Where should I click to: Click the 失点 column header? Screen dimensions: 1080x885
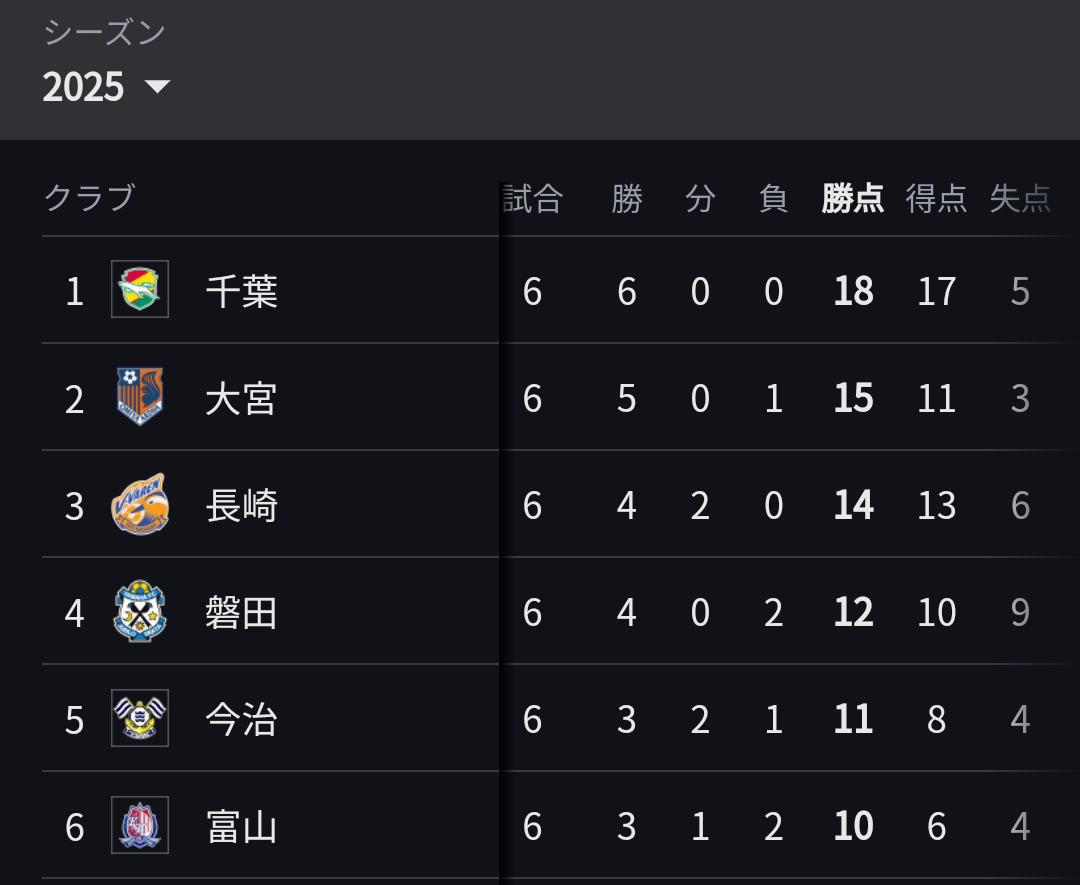click(x=1020, y=198)
